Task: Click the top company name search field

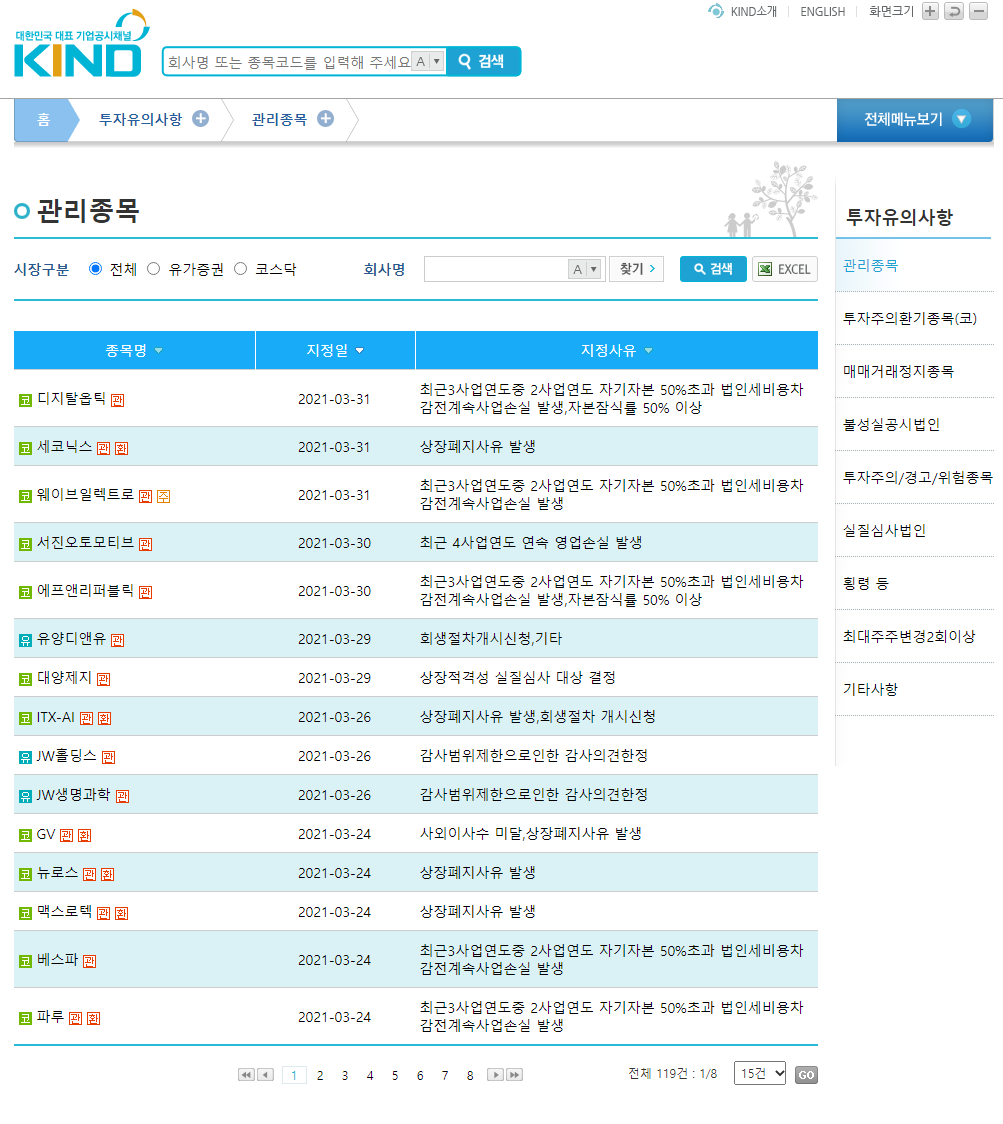Action: pos(289,62)
